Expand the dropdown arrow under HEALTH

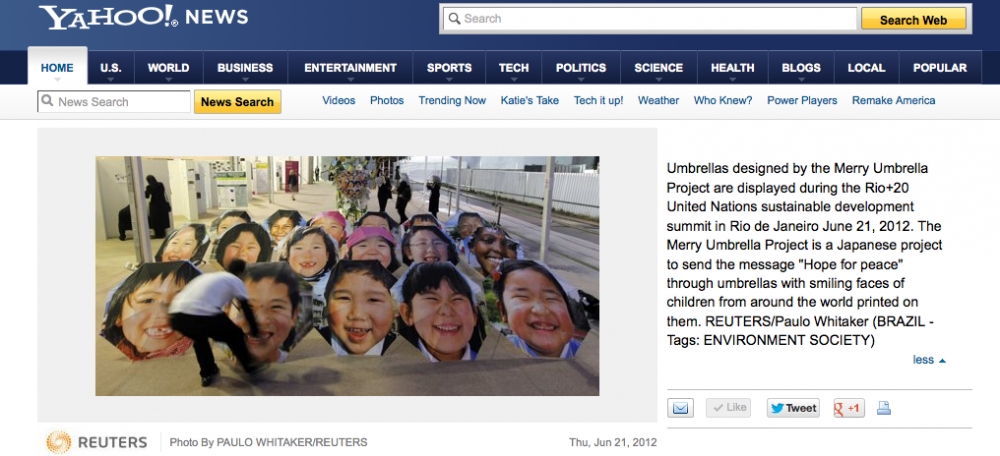(x=732, y=80)
